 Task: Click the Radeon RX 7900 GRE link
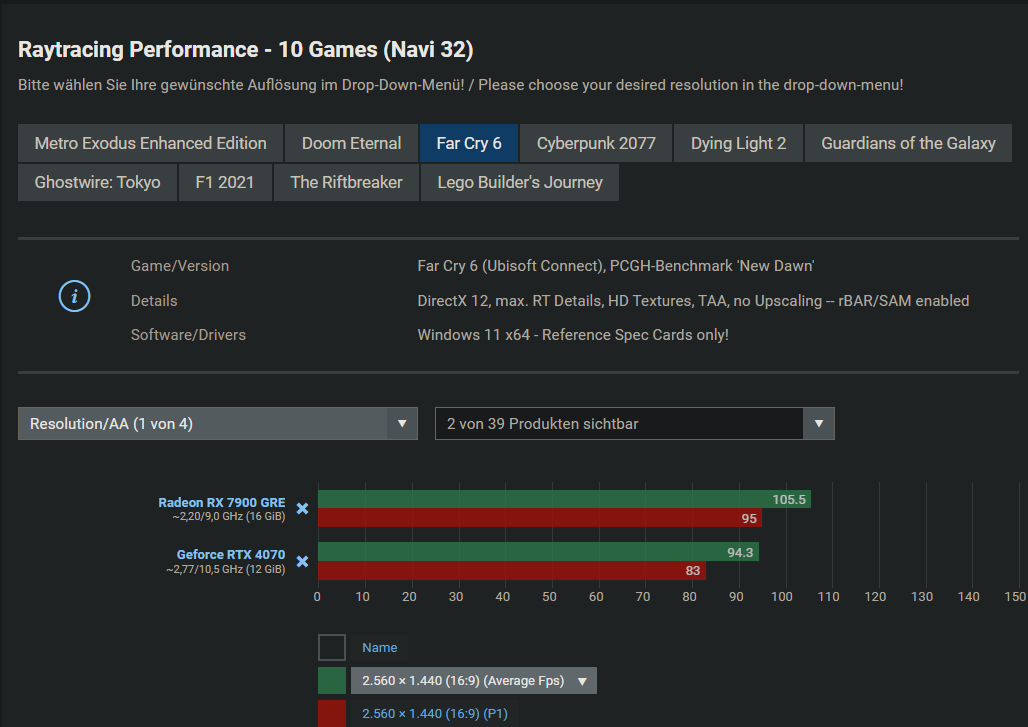click(x=222, y=502)
